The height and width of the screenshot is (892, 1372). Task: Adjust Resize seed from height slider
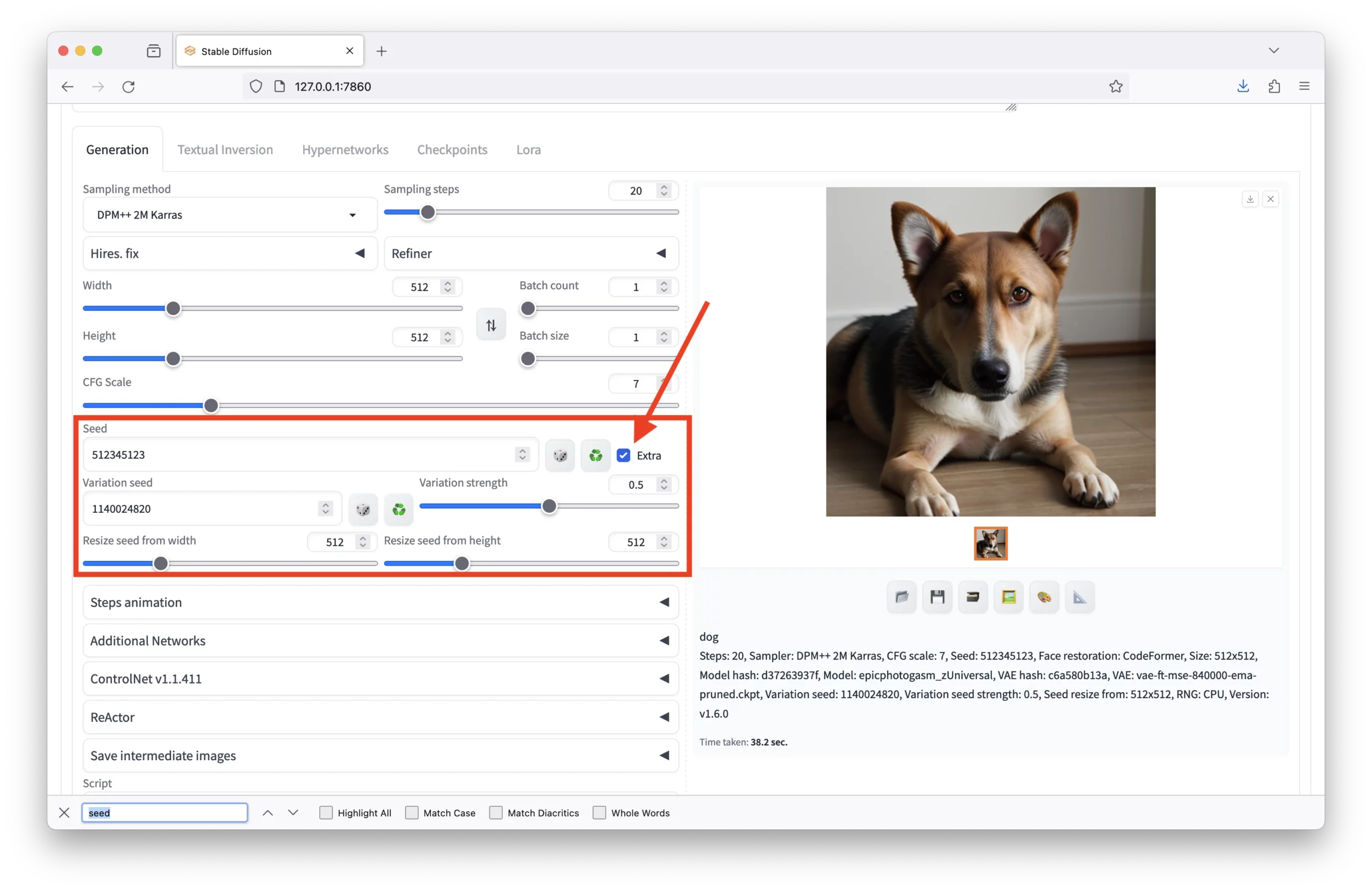(532, 564)
